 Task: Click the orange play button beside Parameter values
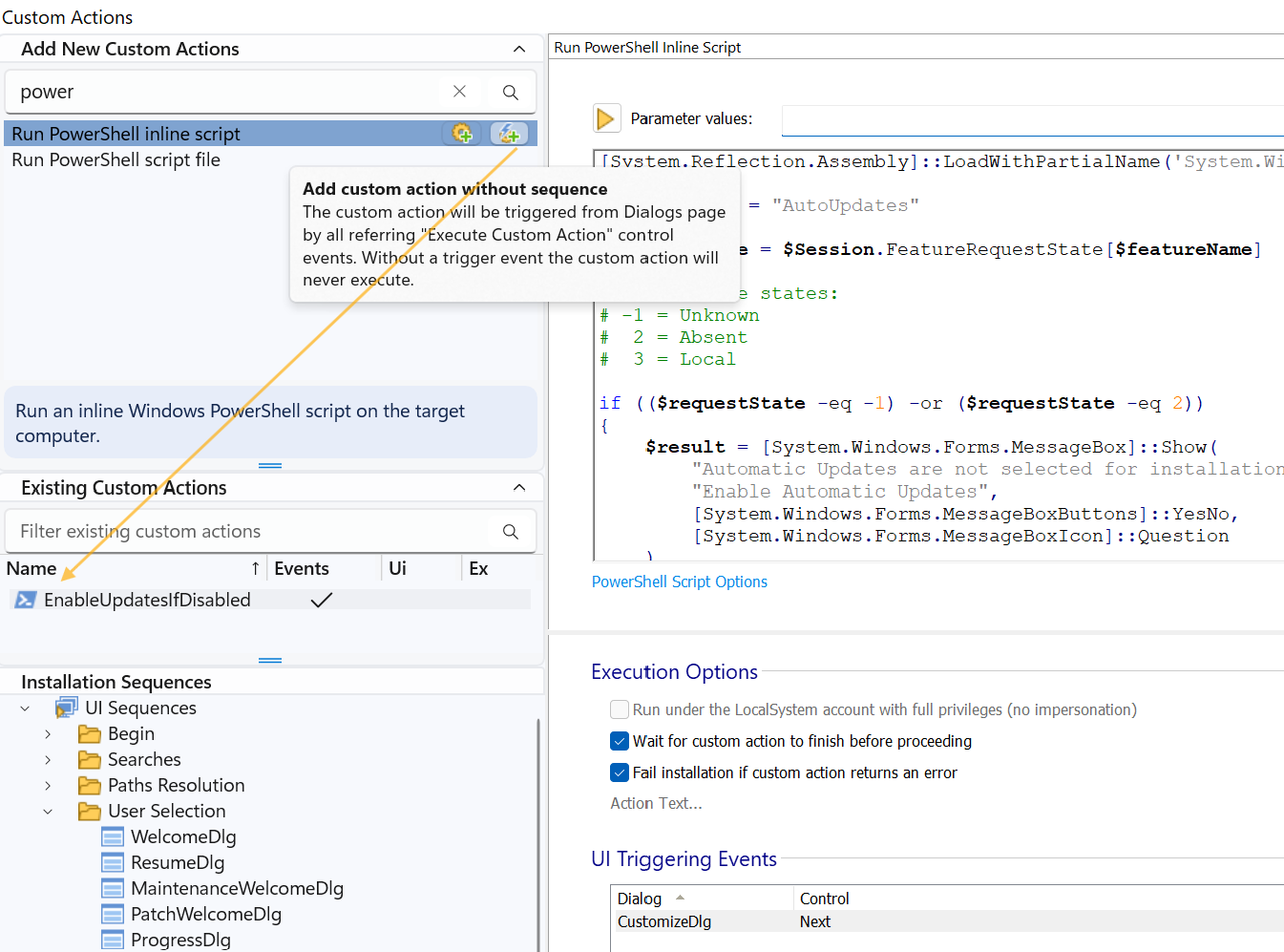point(606,118)
